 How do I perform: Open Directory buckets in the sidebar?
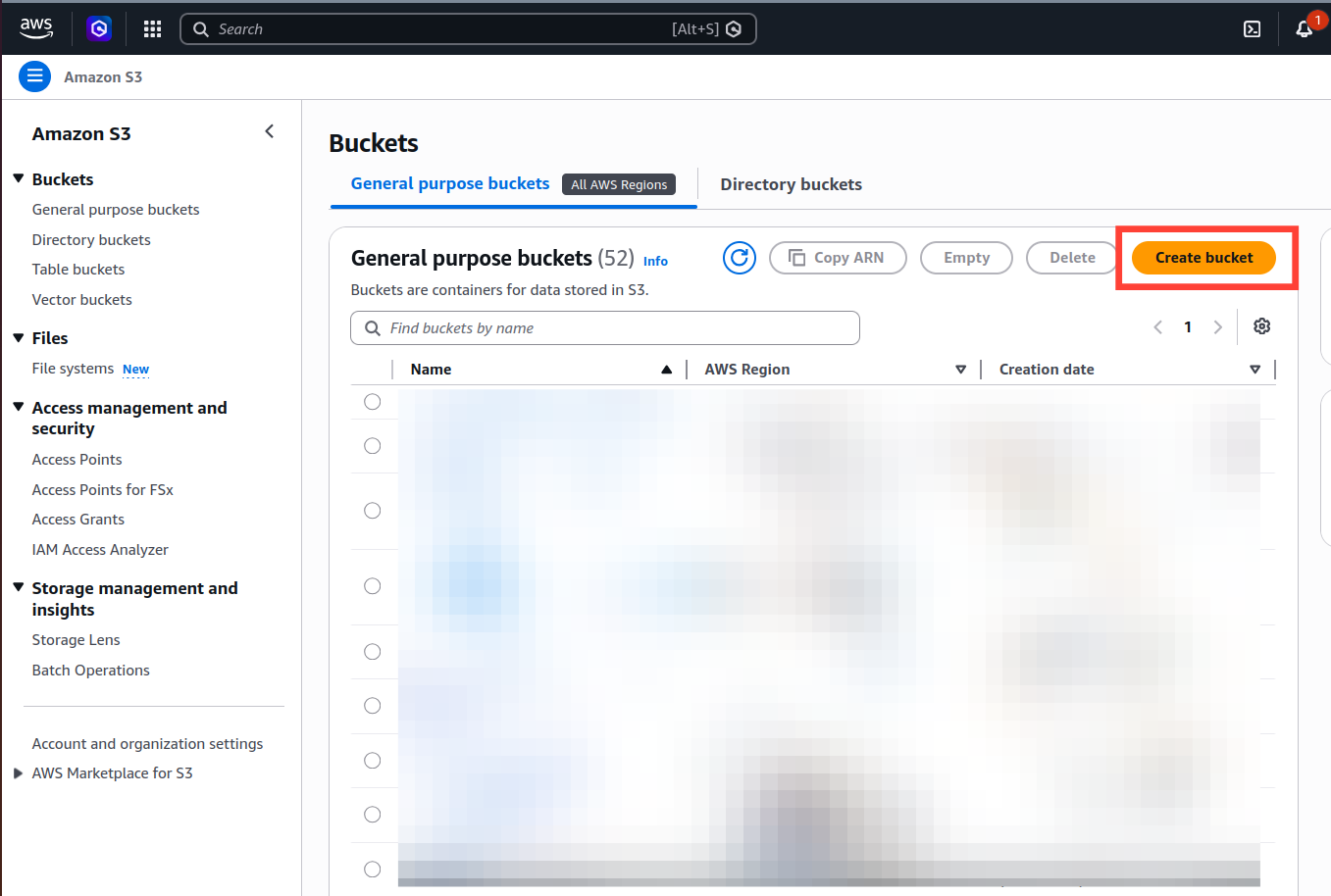click(91, 240)
